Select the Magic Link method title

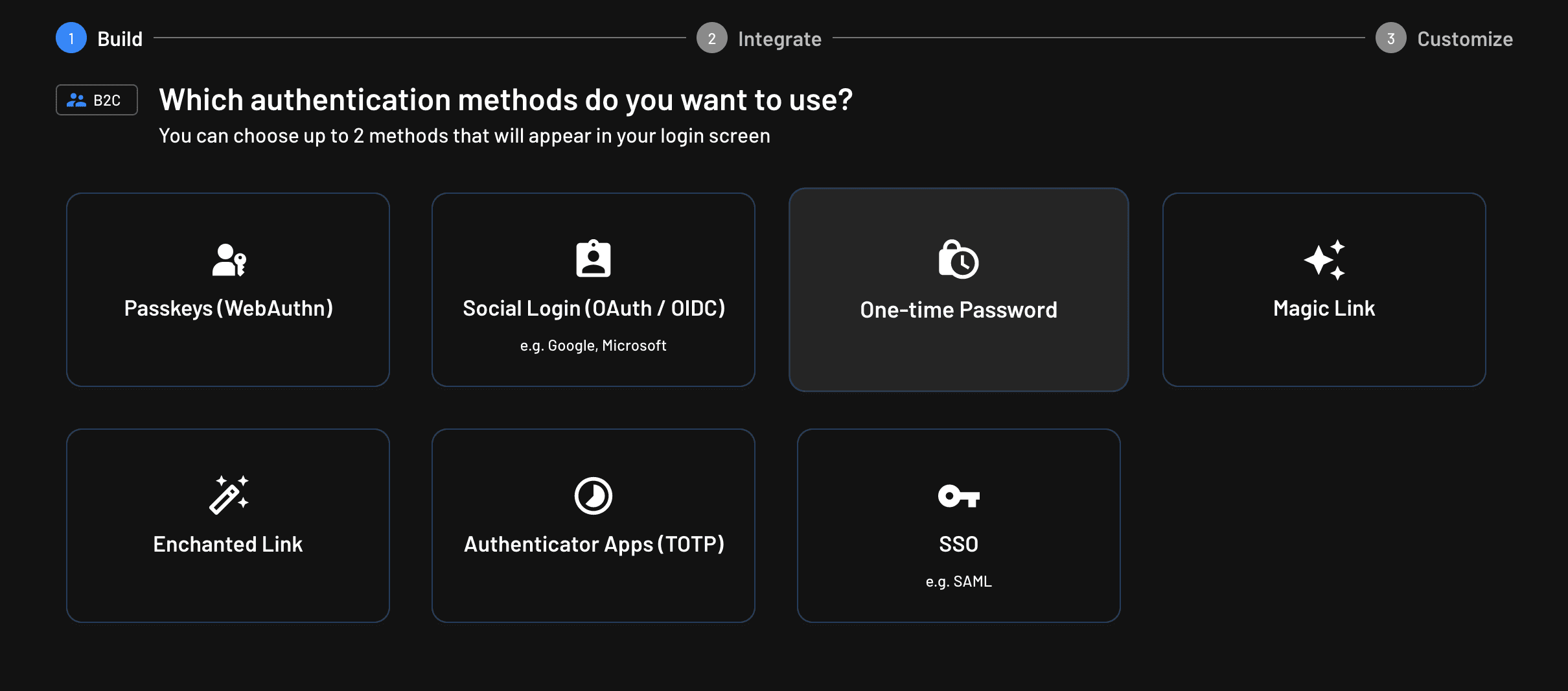pyautogui.click(x=1324, y=309)
